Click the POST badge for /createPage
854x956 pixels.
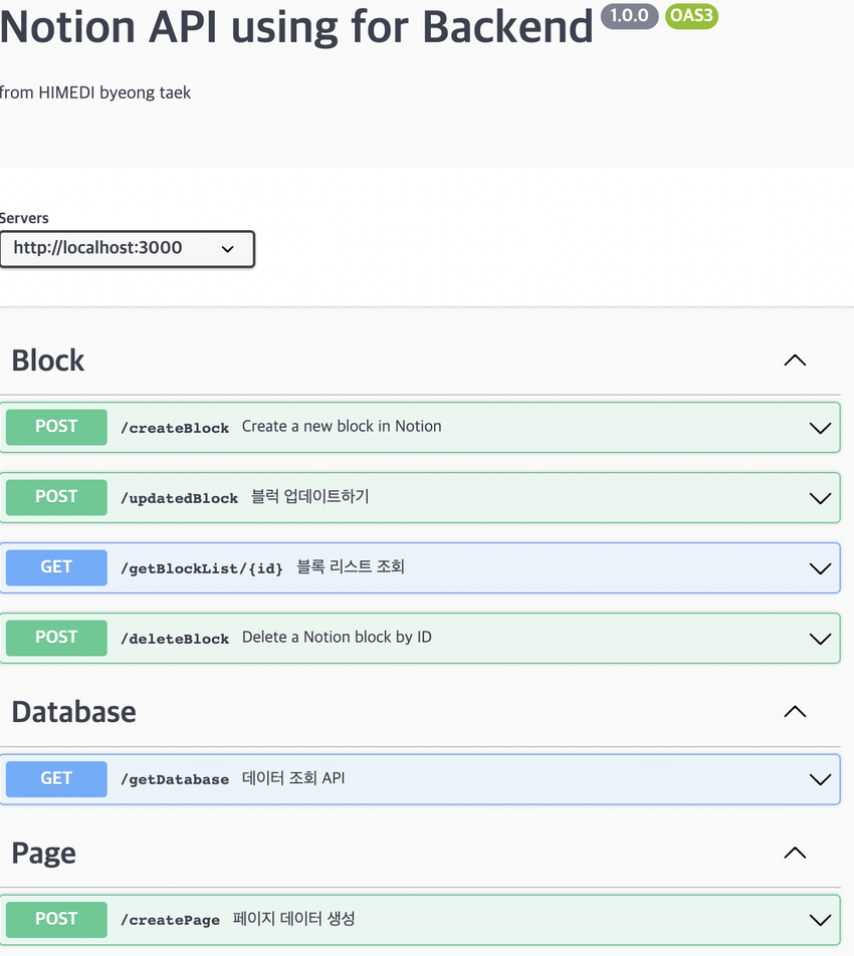(56, 919)
